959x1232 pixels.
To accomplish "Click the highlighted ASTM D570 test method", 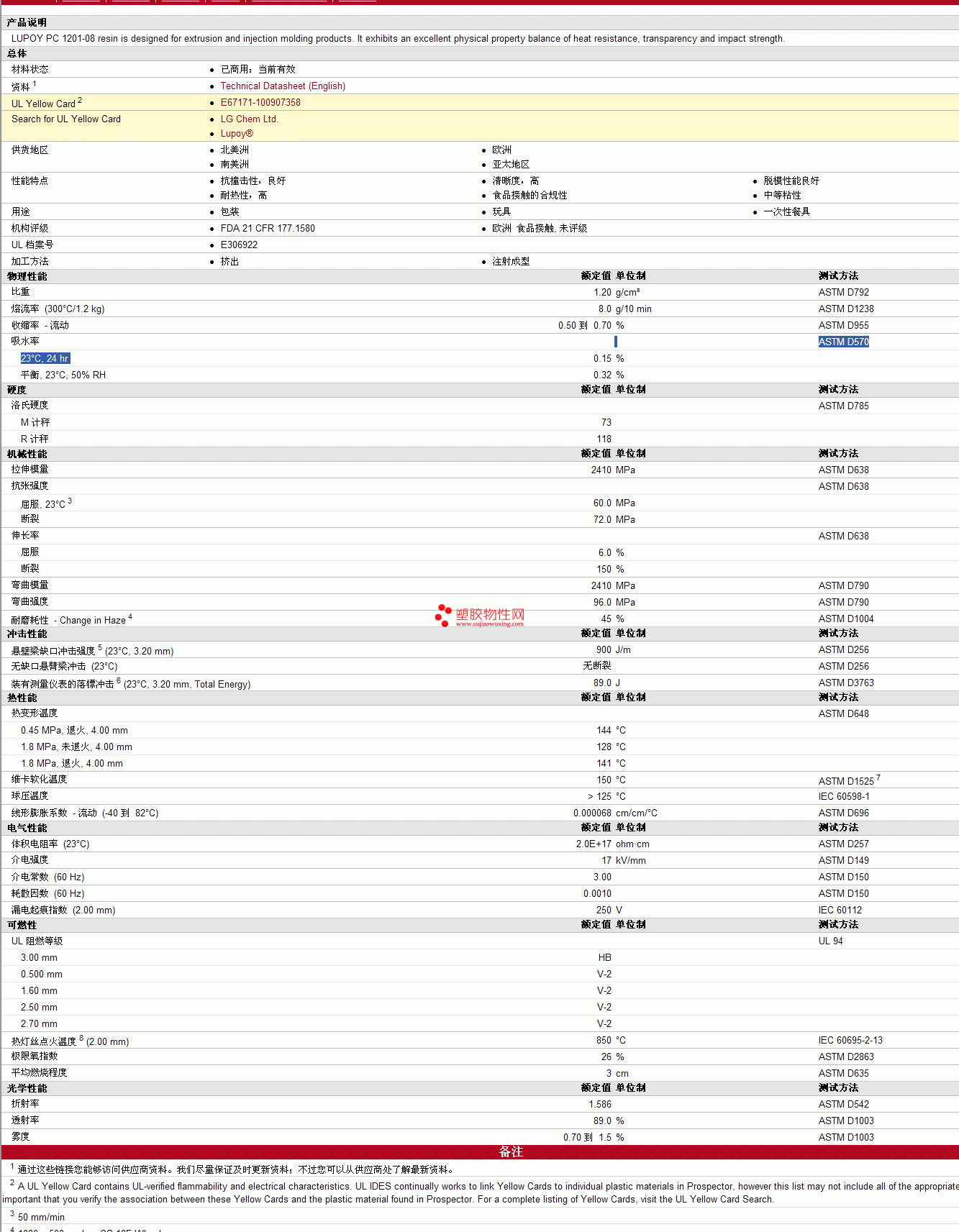I will [843, 342].
